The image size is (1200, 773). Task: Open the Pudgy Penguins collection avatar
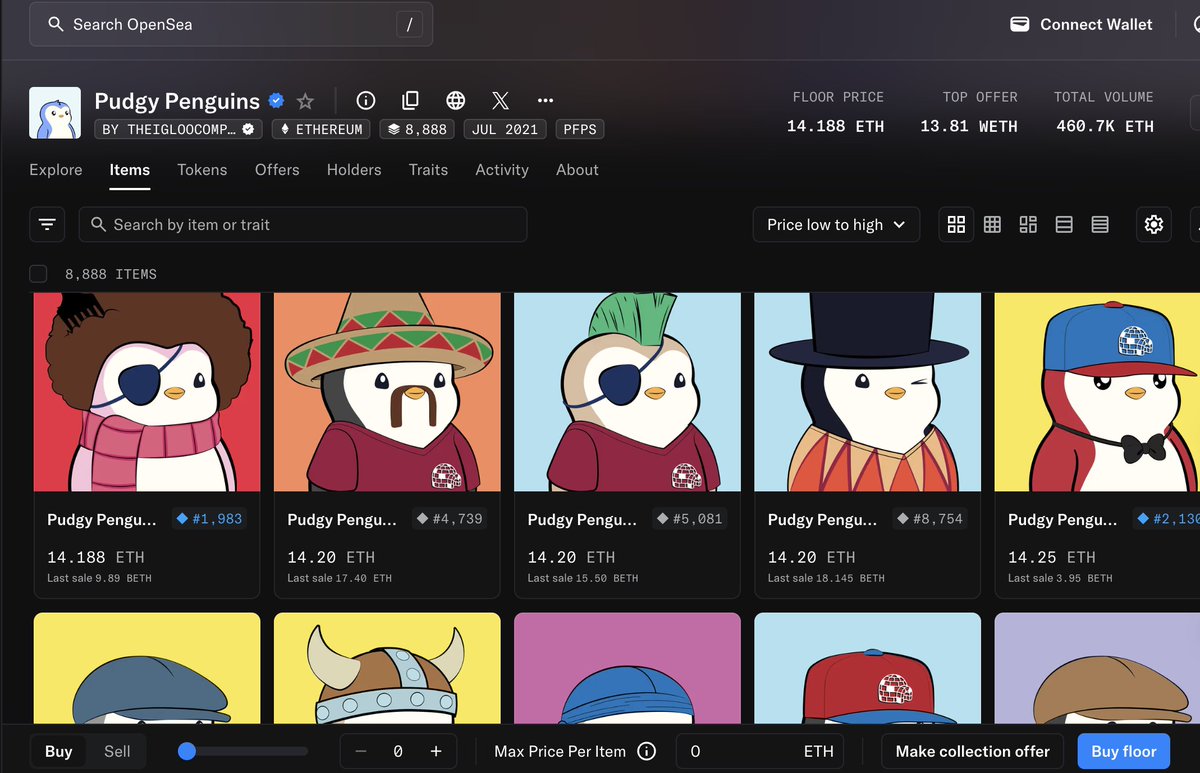pyautogui.click(x=55, y=112)
